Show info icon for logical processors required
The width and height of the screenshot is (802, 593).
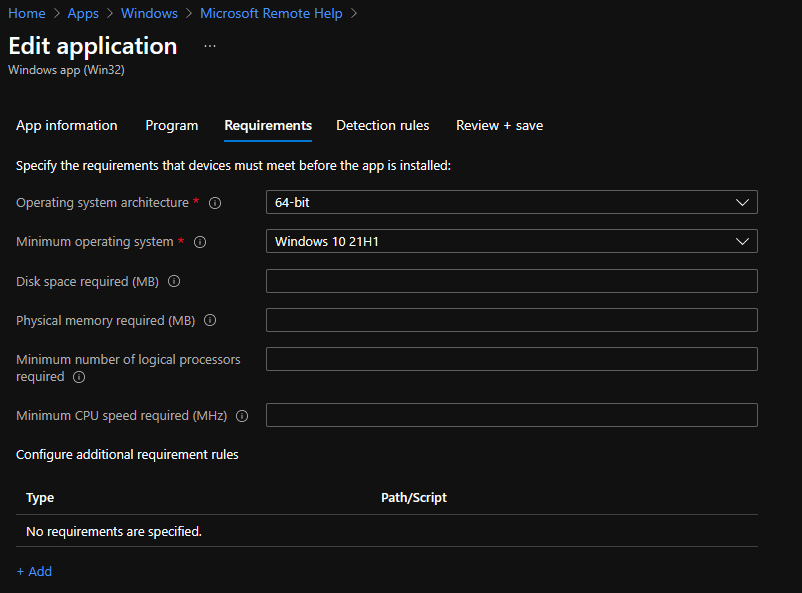(x=79, y=377)
